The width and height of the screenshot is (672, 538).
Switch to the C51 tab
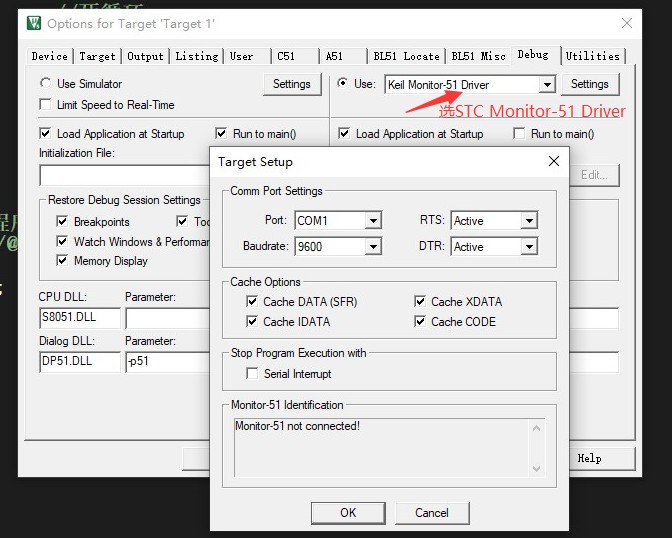(x=296, y=56)
